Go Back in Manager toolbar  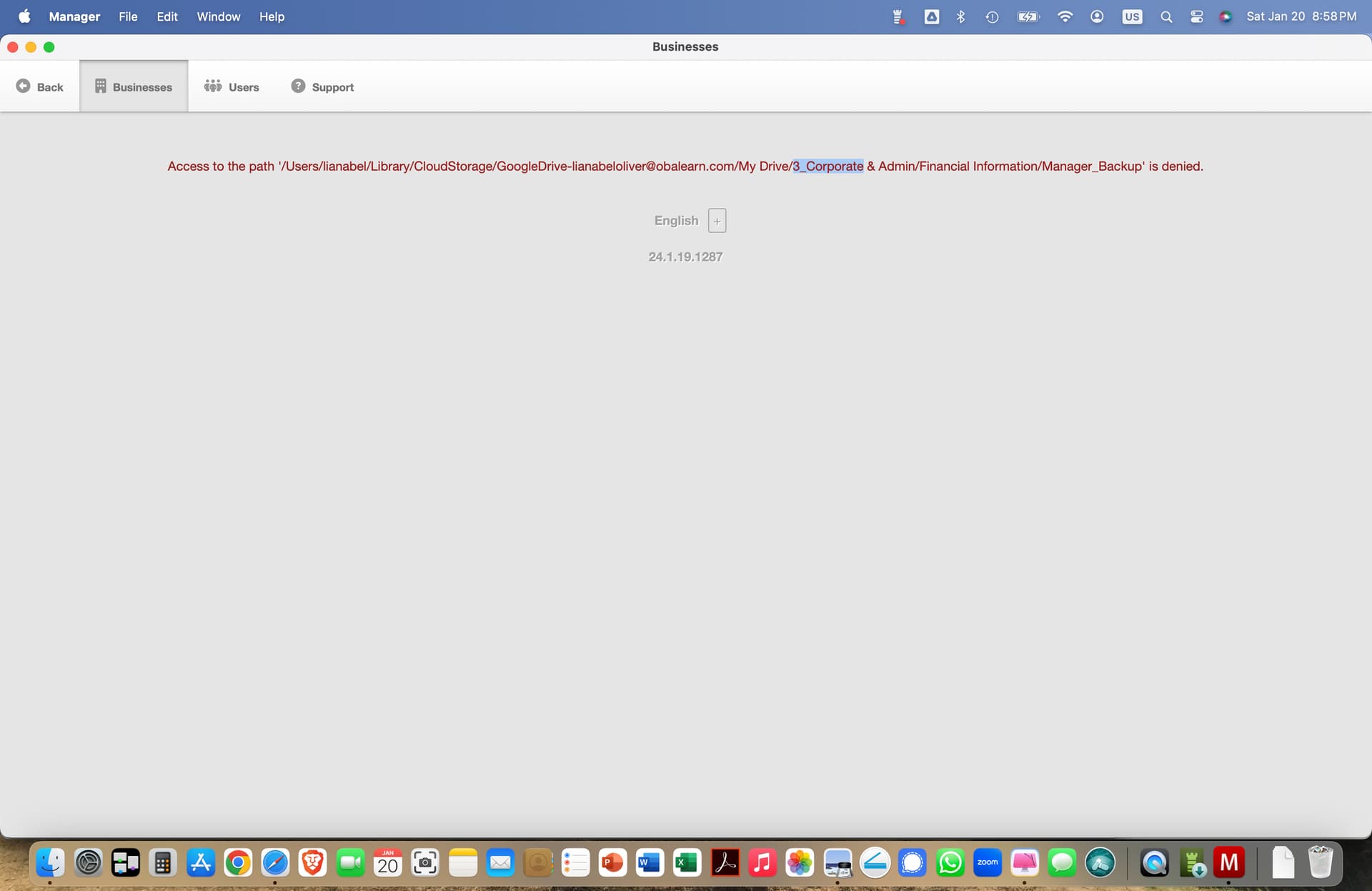point(40,86)
